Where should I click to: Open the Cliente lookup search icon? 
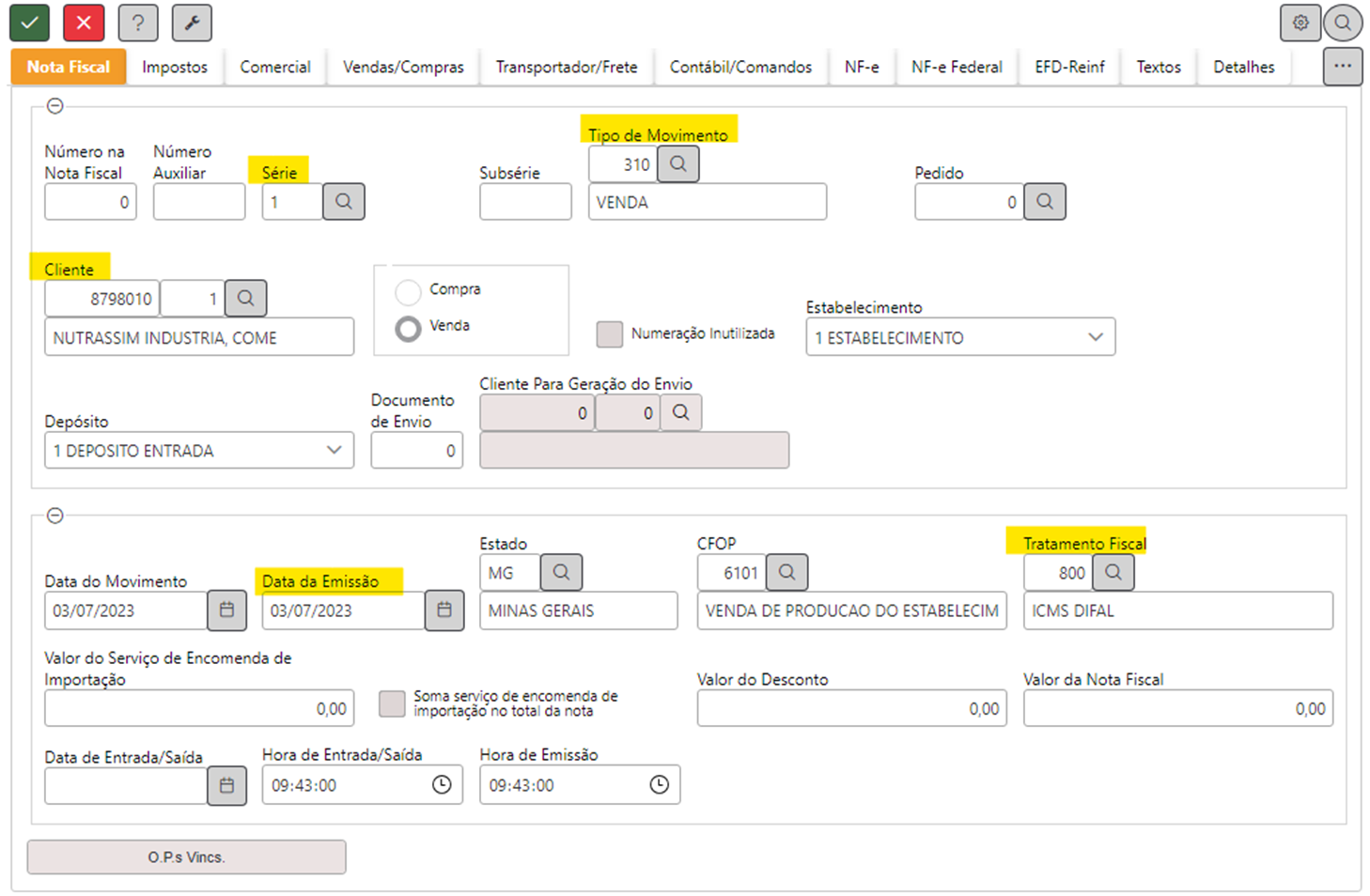tap(245, 299)
